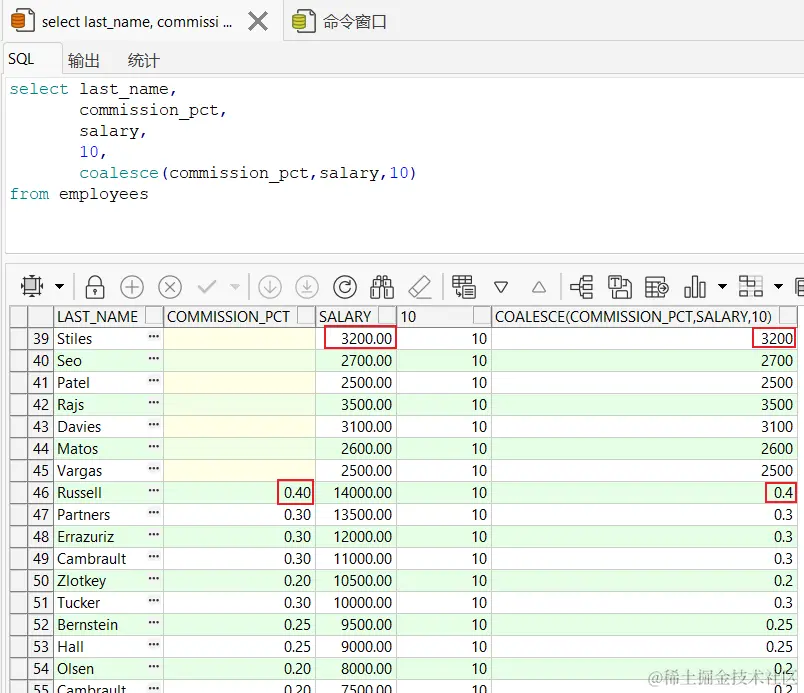
Task: Open the dropdown arrow beside grid layout icon
Action: 778,286
